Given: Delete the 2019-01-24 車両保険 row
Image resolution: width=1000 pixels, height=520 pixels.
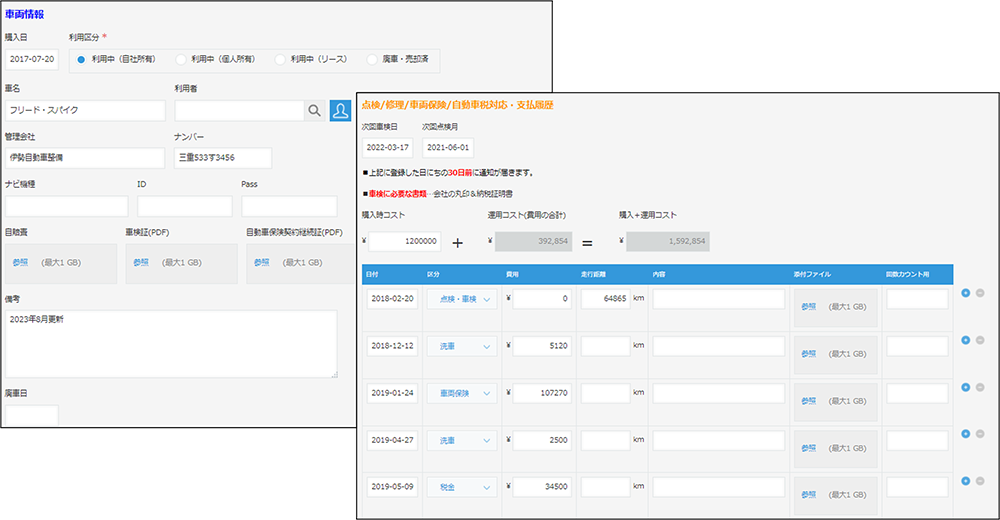Looking at the screenshot, I should (x=979, y=387).
